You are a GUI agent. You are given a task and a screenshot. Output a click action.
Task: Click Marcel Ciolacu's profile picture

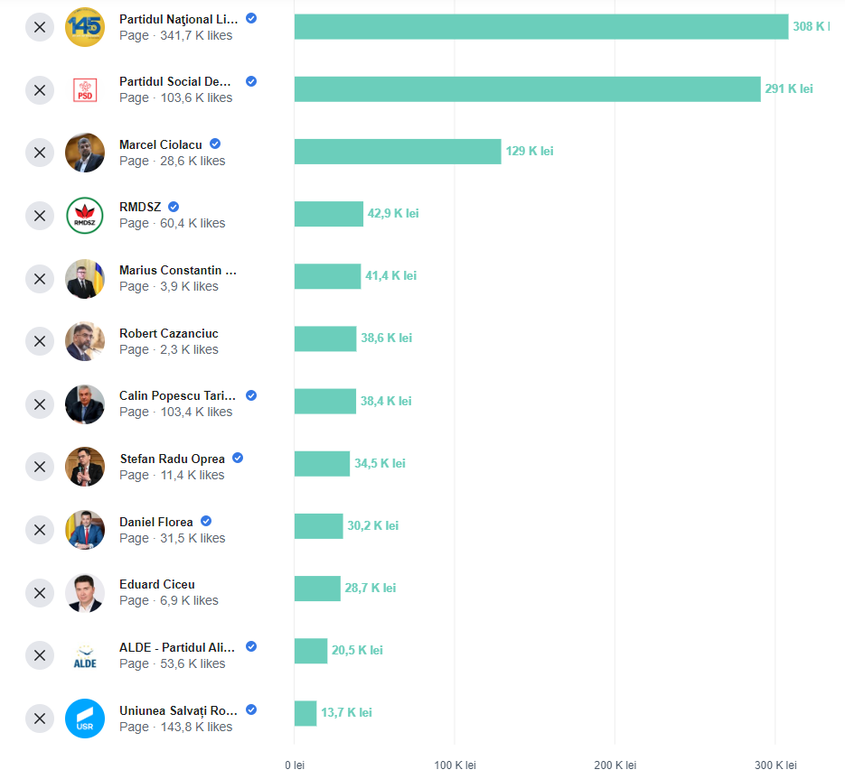coord(85,153)
